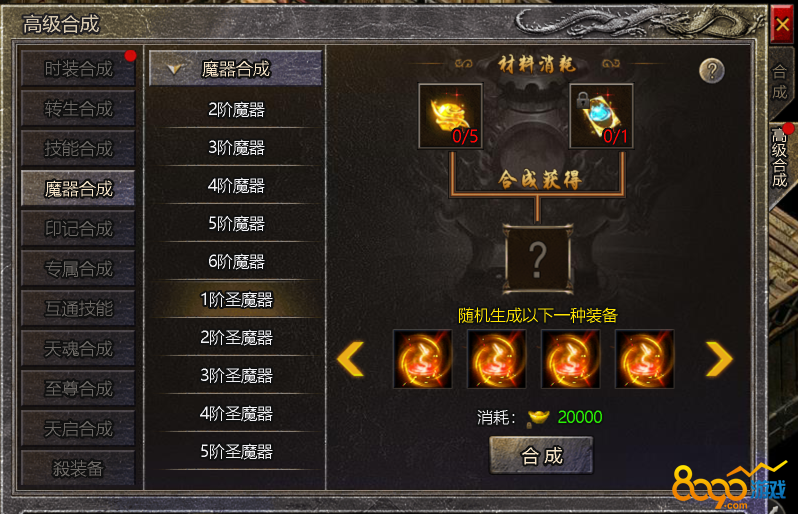The height and width of the screenshot is (514, 798).
Task: Switch to 技能合成 category
Action: pos(78,149)
